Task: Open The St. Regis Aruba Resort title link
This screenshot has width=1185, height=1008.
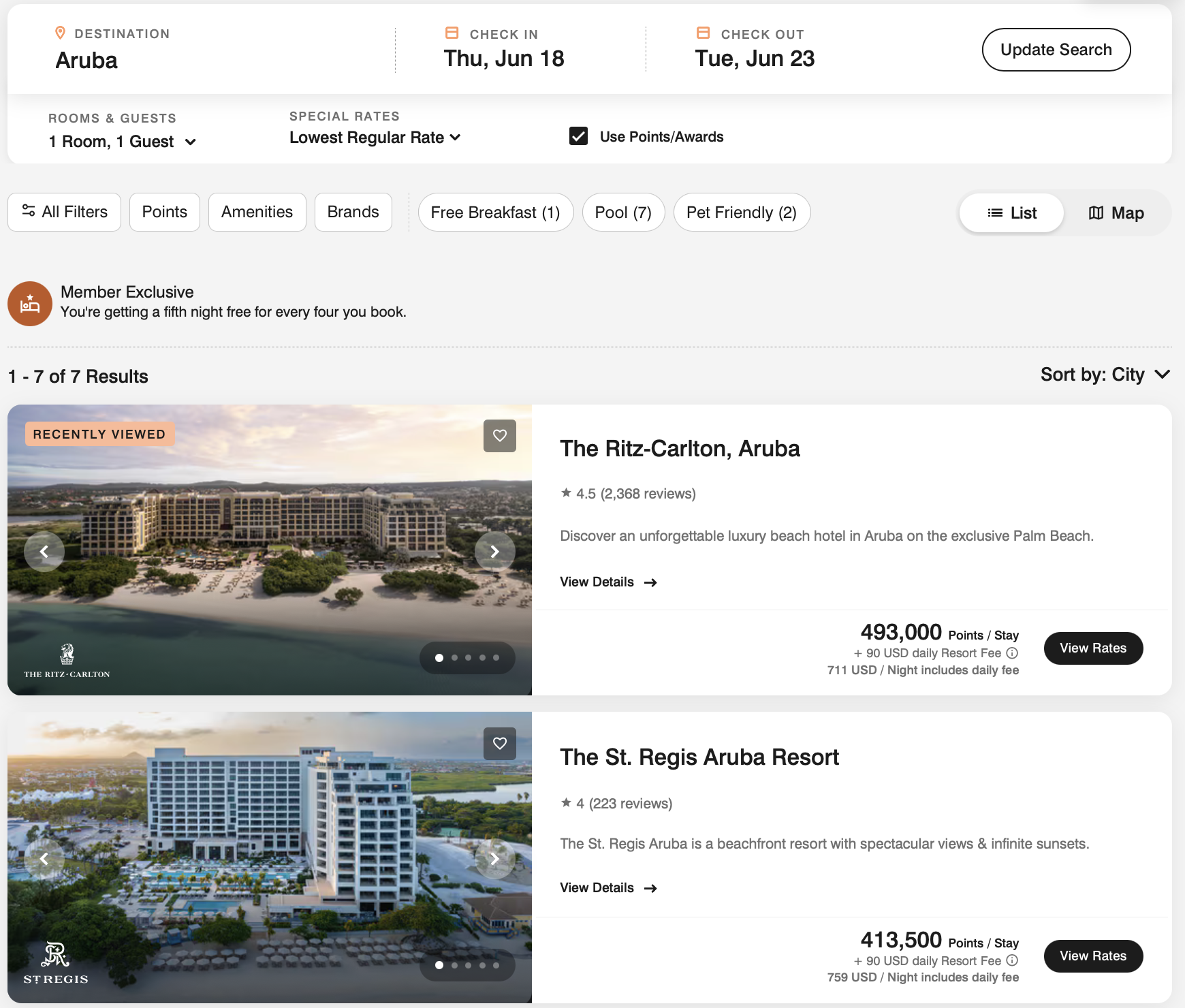Action: (x=699, y=757)
